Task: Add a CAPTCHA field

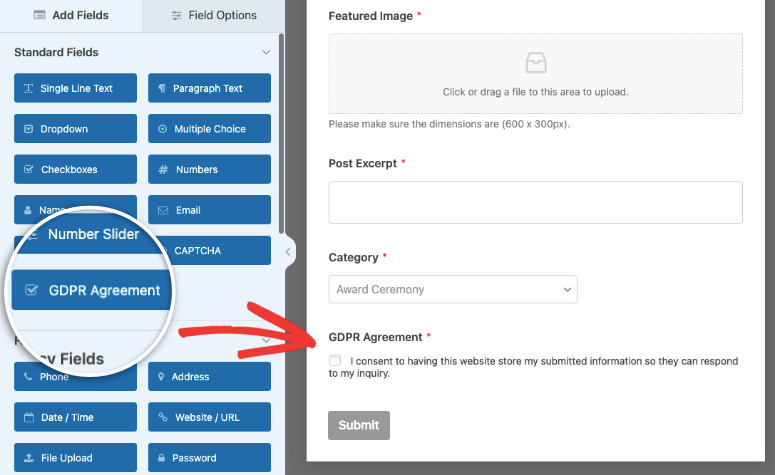Action: [217, 251]
